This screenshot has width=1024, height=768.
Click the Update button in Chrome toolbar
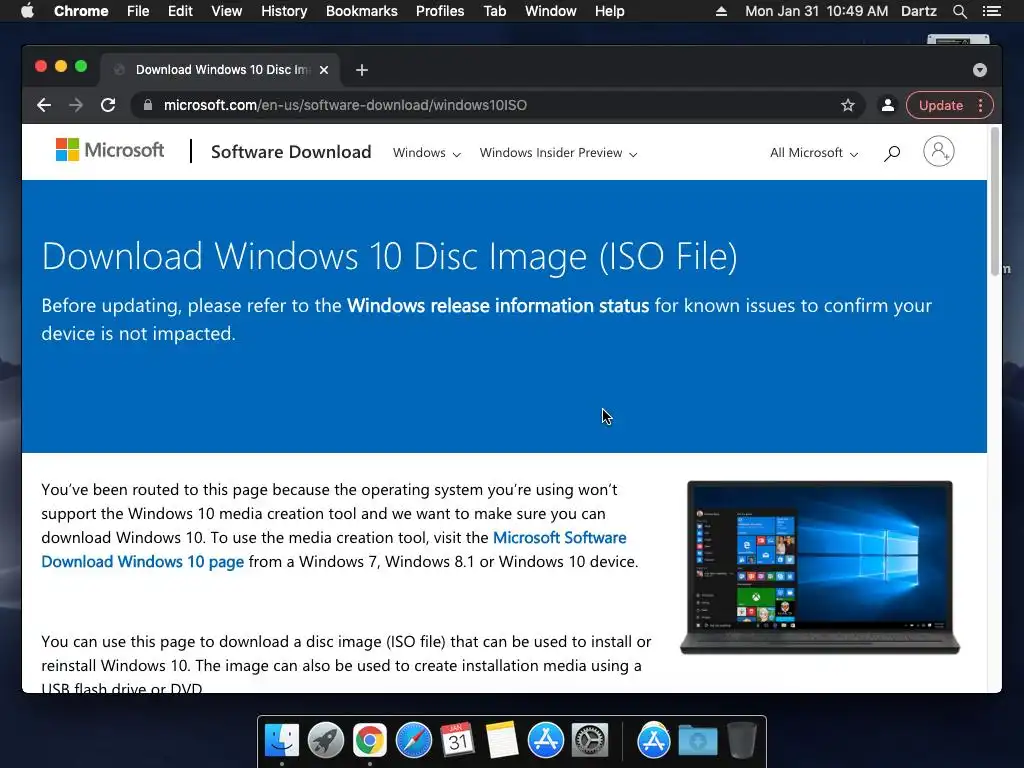click(940, 105)
